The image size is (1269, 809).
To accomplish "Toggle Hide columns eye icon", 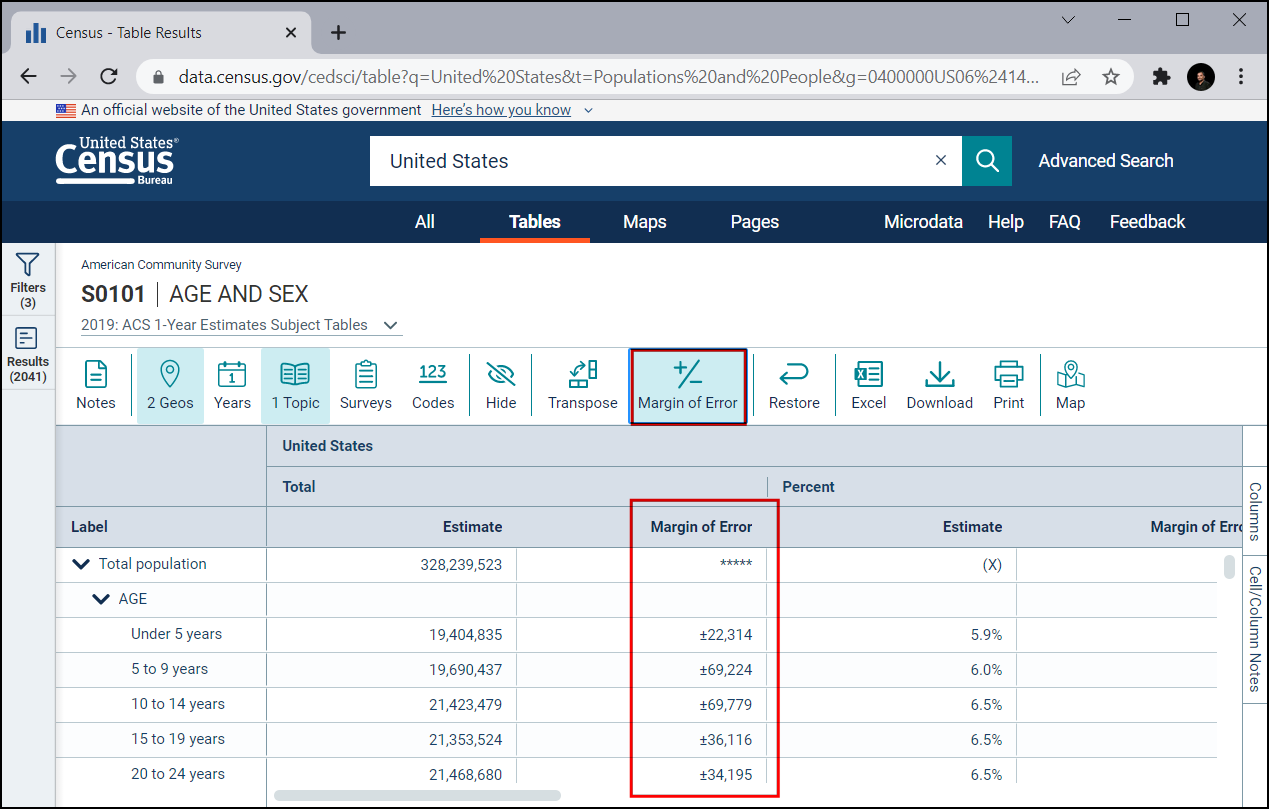I will [501, 385].
